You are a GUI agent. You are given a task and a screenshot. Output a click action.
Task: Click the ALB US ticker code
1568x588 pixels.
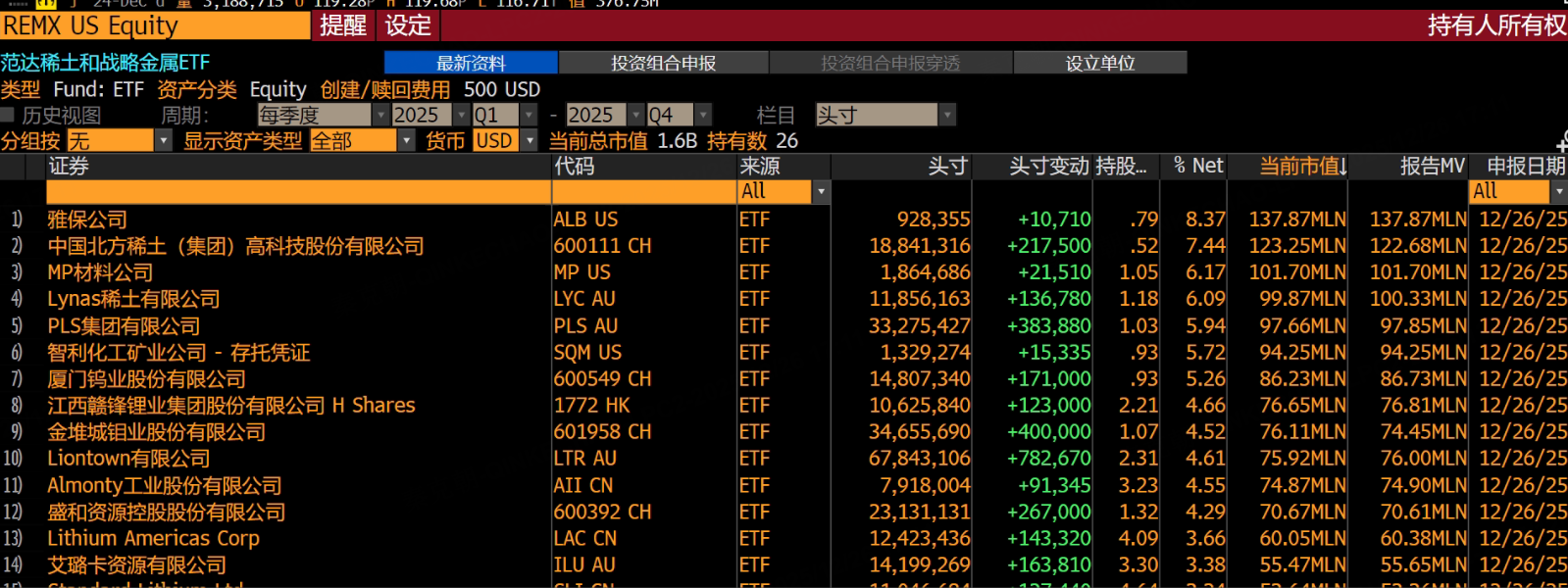click(x=585, y=220)
